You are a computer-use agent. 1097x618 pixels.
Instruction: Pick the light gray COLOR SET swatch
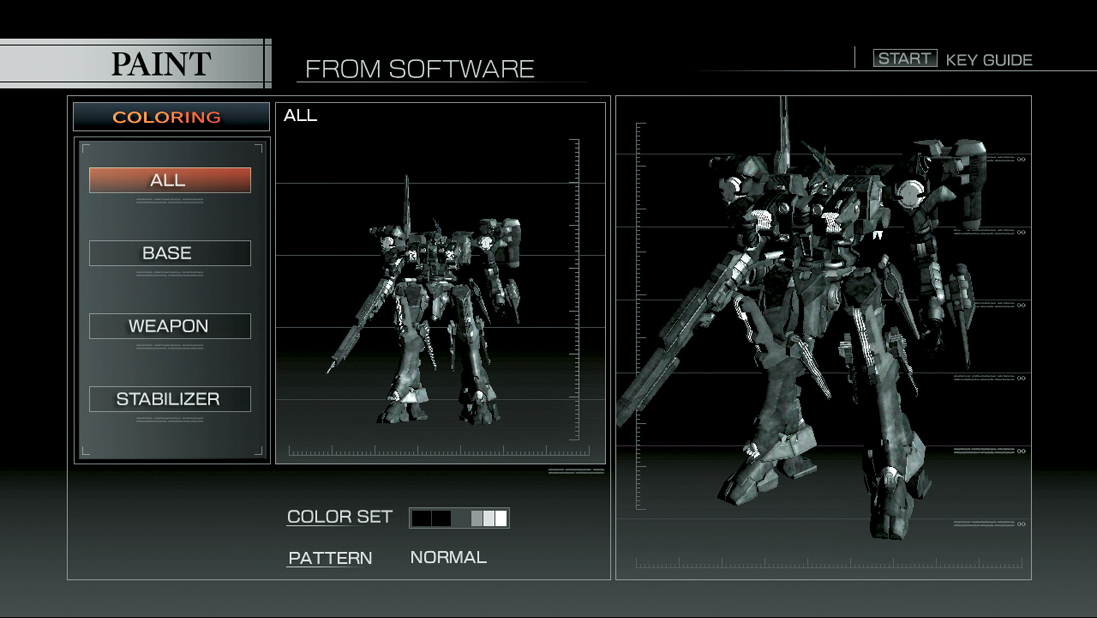tap(488, 517)
